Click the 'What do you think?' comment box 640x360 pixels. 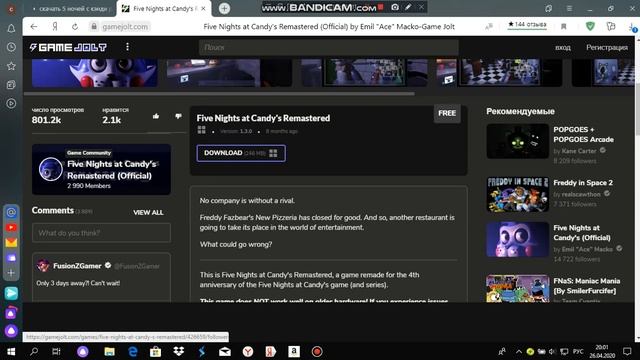coord(101,233)
